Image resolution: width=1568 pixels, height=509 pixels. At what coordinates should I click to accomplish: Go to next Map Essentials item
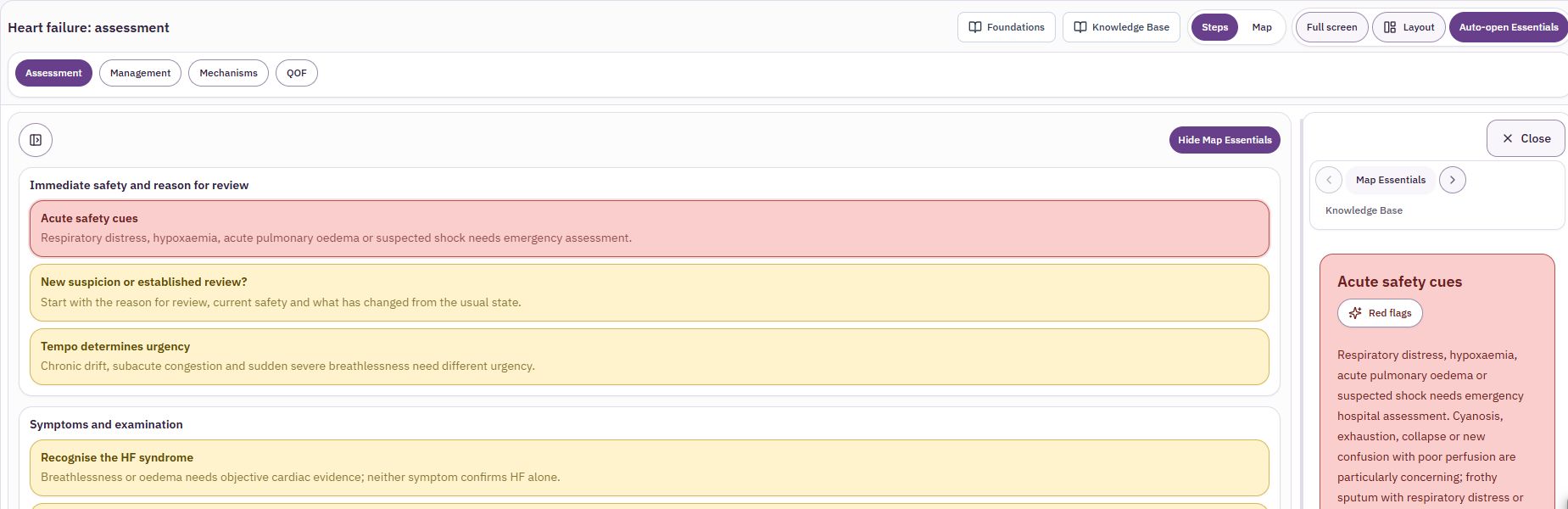1453,180
